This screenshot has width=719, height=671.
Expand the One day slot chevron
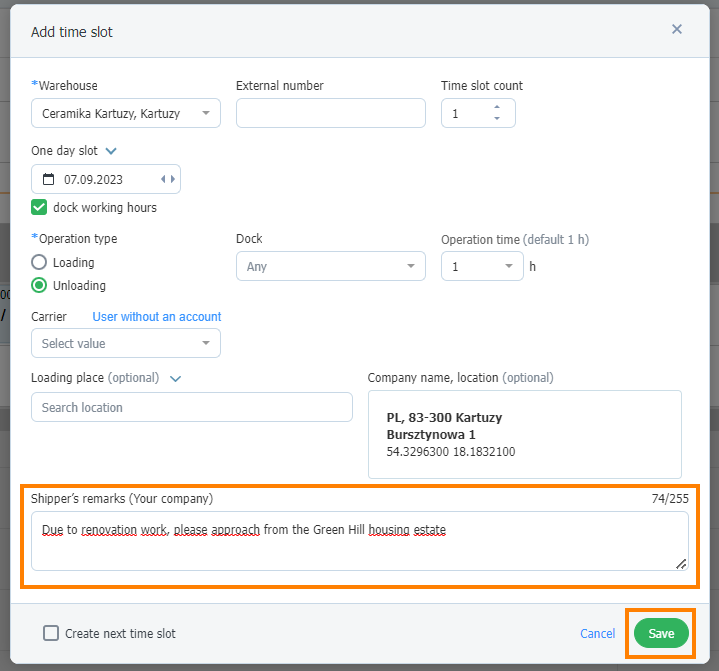tap(111, 151)
